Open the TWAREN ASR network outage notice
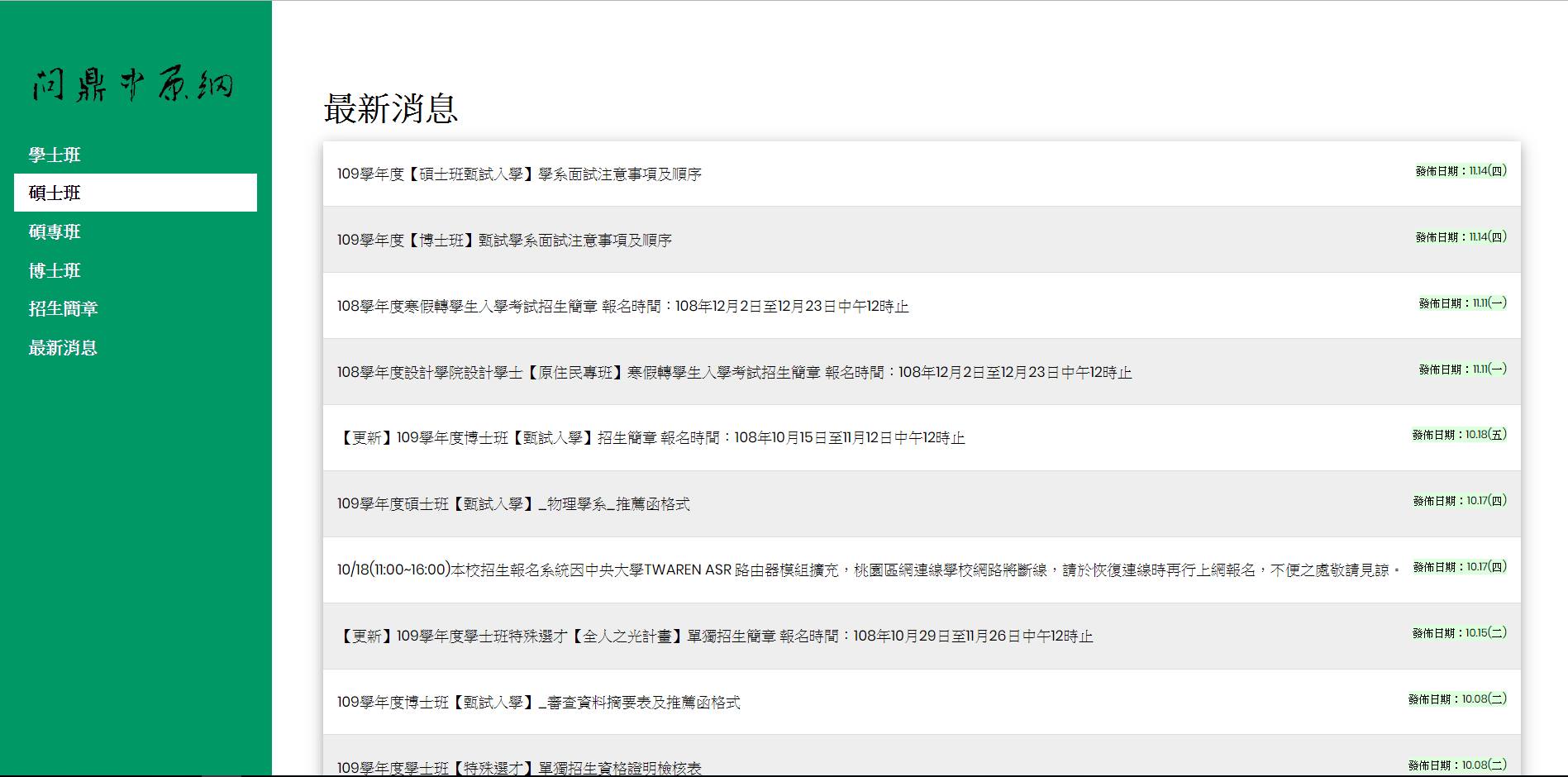Viewport: 1568px width, 777px height. coord(868,570)
